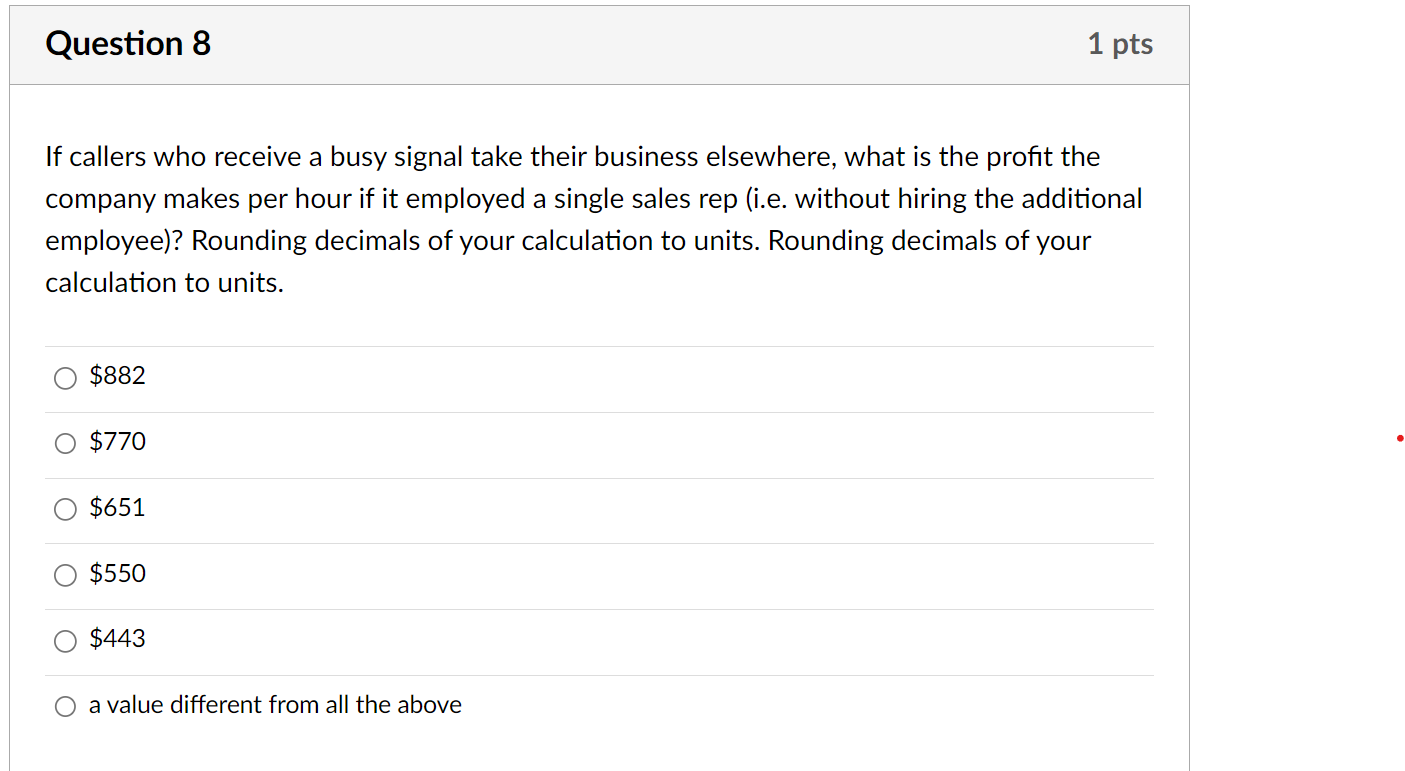Select the $443 answer radio circle
The width and height of the screenshot is (1405, 771).
click(x=65, y=641)
